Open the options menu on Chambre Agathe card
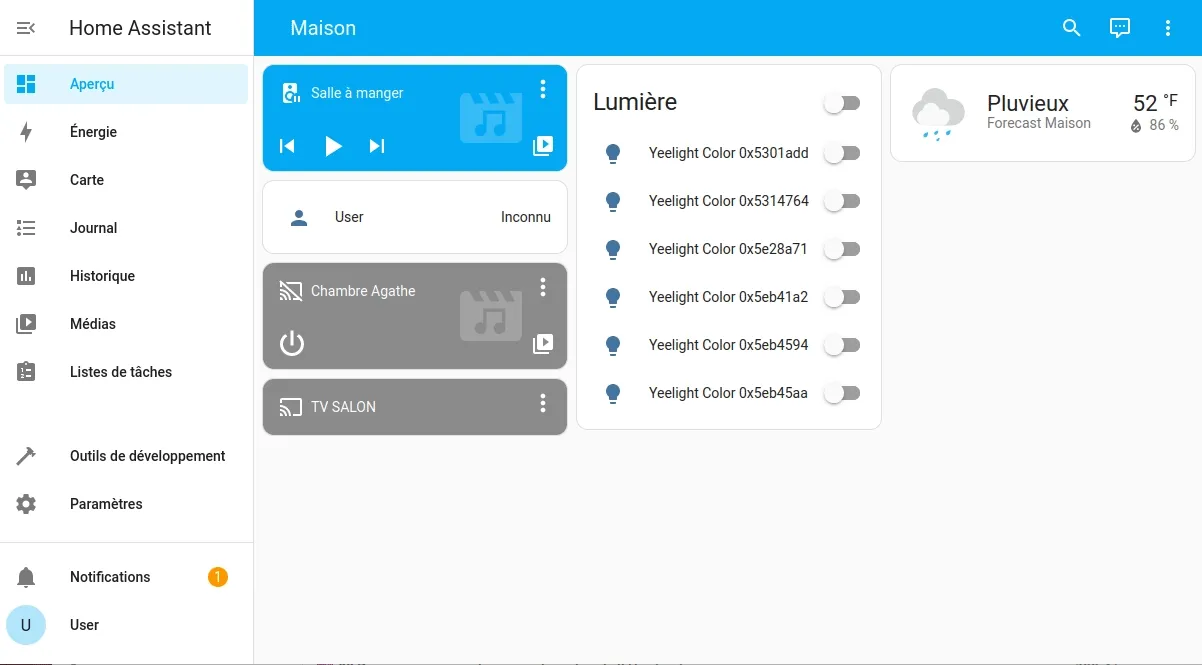 [x=543, y=287]
